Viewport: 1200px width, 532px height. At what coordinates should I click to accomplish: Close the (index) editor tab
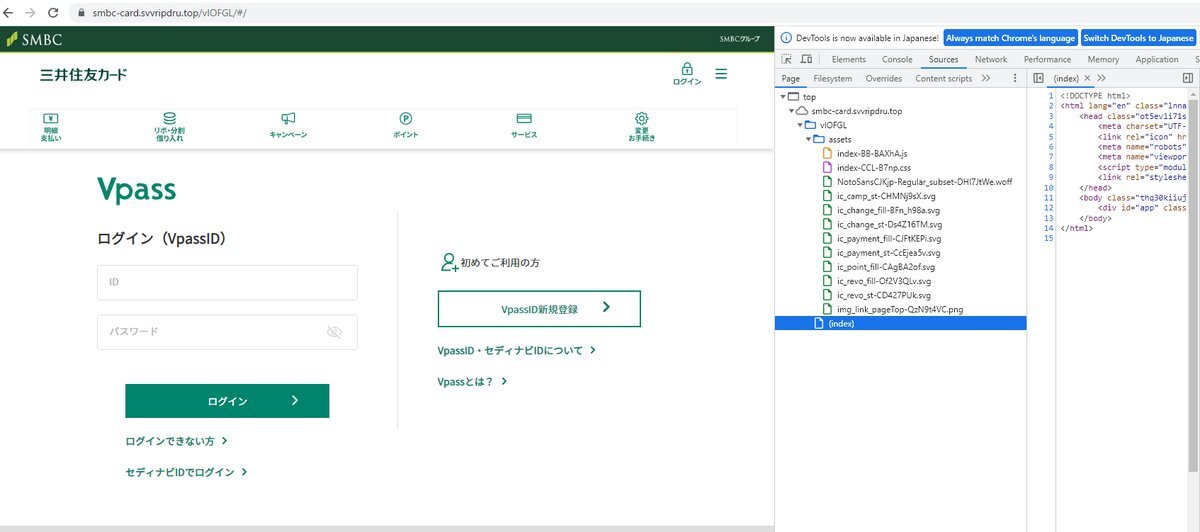pyautogui.click(x=1087, y=78)
